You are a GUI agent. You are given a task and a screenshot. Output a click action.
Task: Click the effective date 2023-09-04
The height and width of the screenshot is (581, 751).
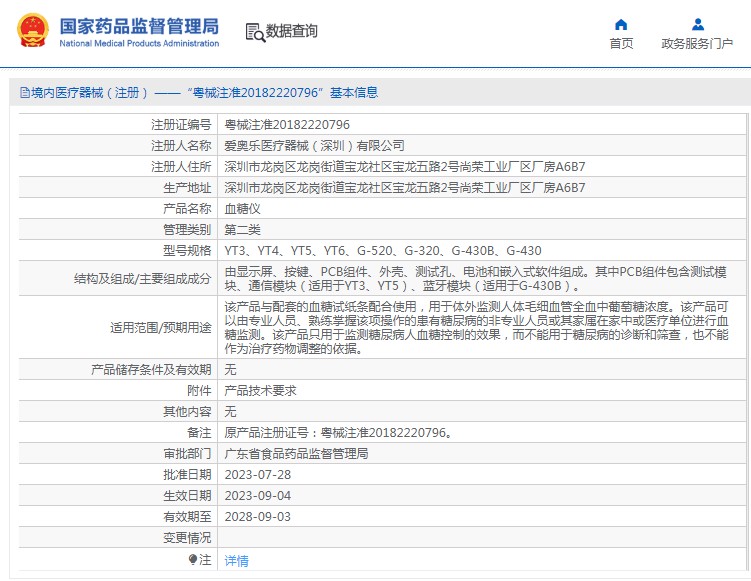coord(258,496)
